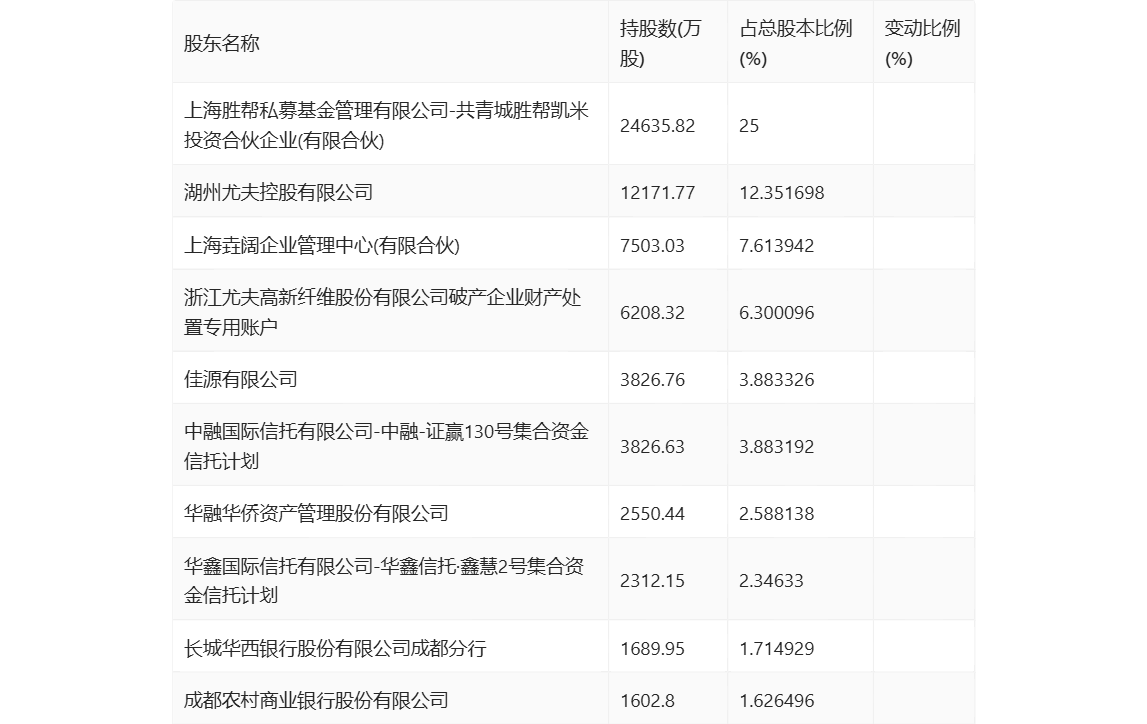Select the value 3826.76
The height and width of the screenshot is (724, 1147).
tap(653, 380)
